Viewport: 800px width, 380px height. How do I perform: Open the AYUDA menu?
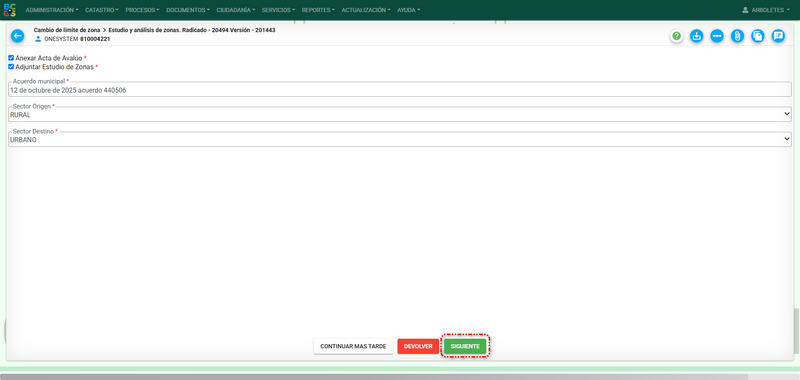point(408,10)
